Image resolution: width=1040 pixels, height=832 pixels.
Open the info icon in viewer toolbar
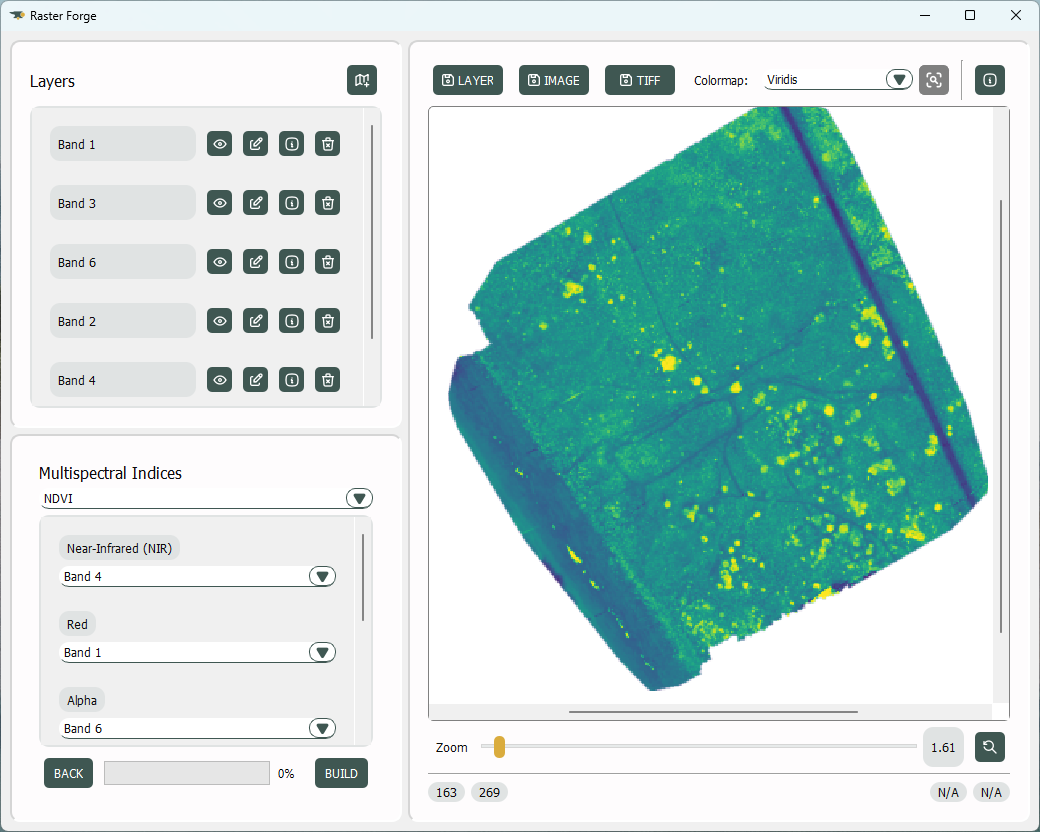[990, 80]
